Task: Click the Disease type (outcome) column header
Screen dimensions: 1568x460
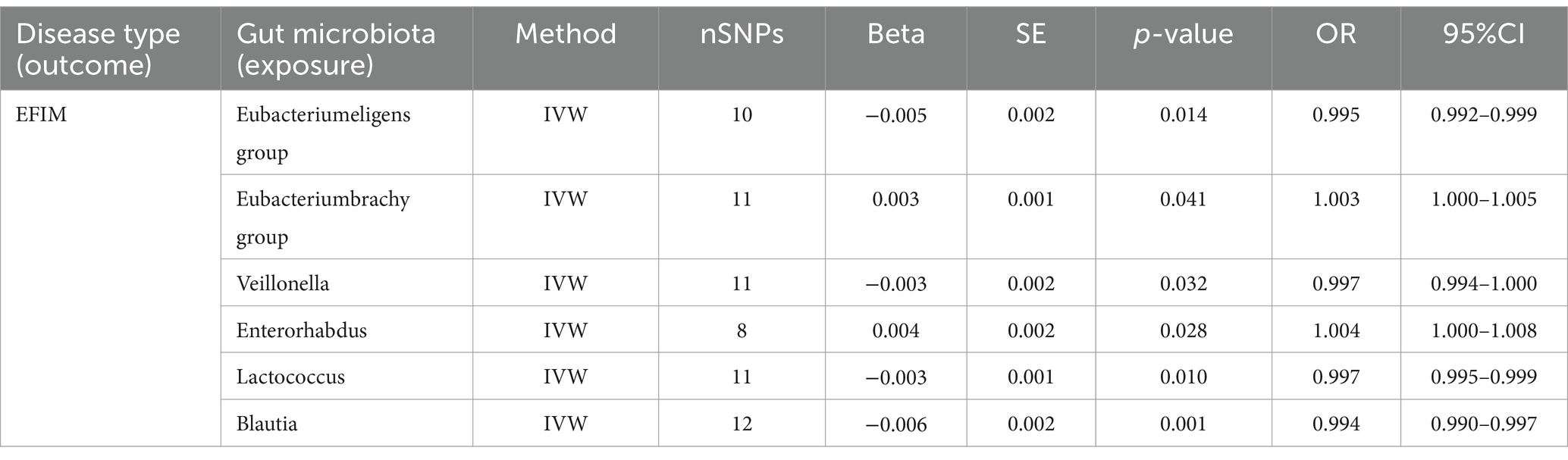Action: 99,49
